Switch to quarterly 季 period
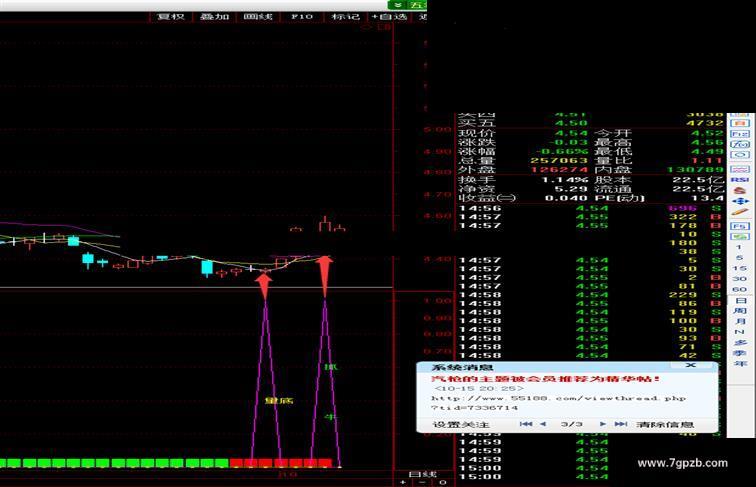 [740, 353]
